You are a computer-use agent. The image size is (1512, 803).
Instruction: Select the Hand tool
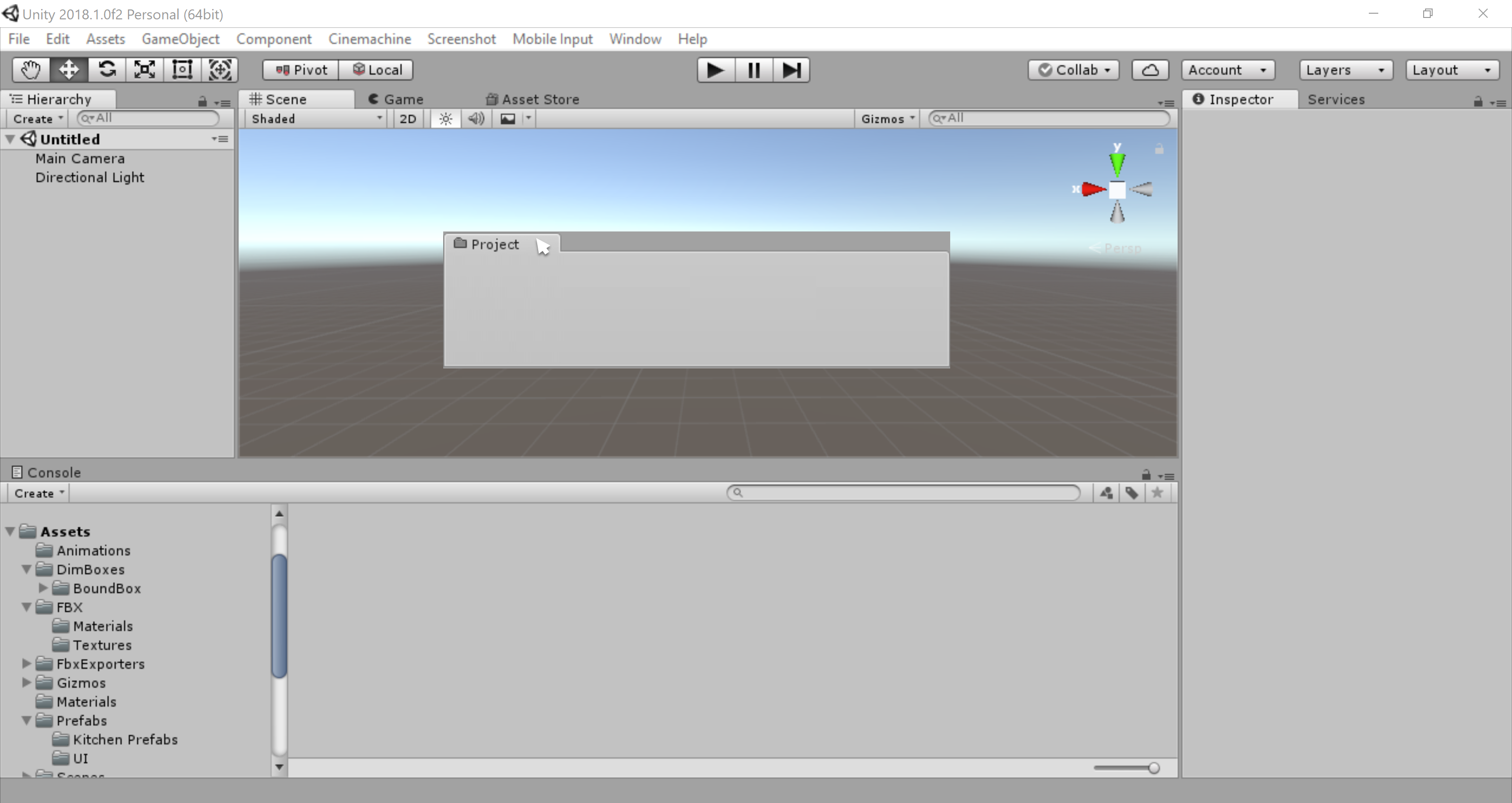(31, 70)
